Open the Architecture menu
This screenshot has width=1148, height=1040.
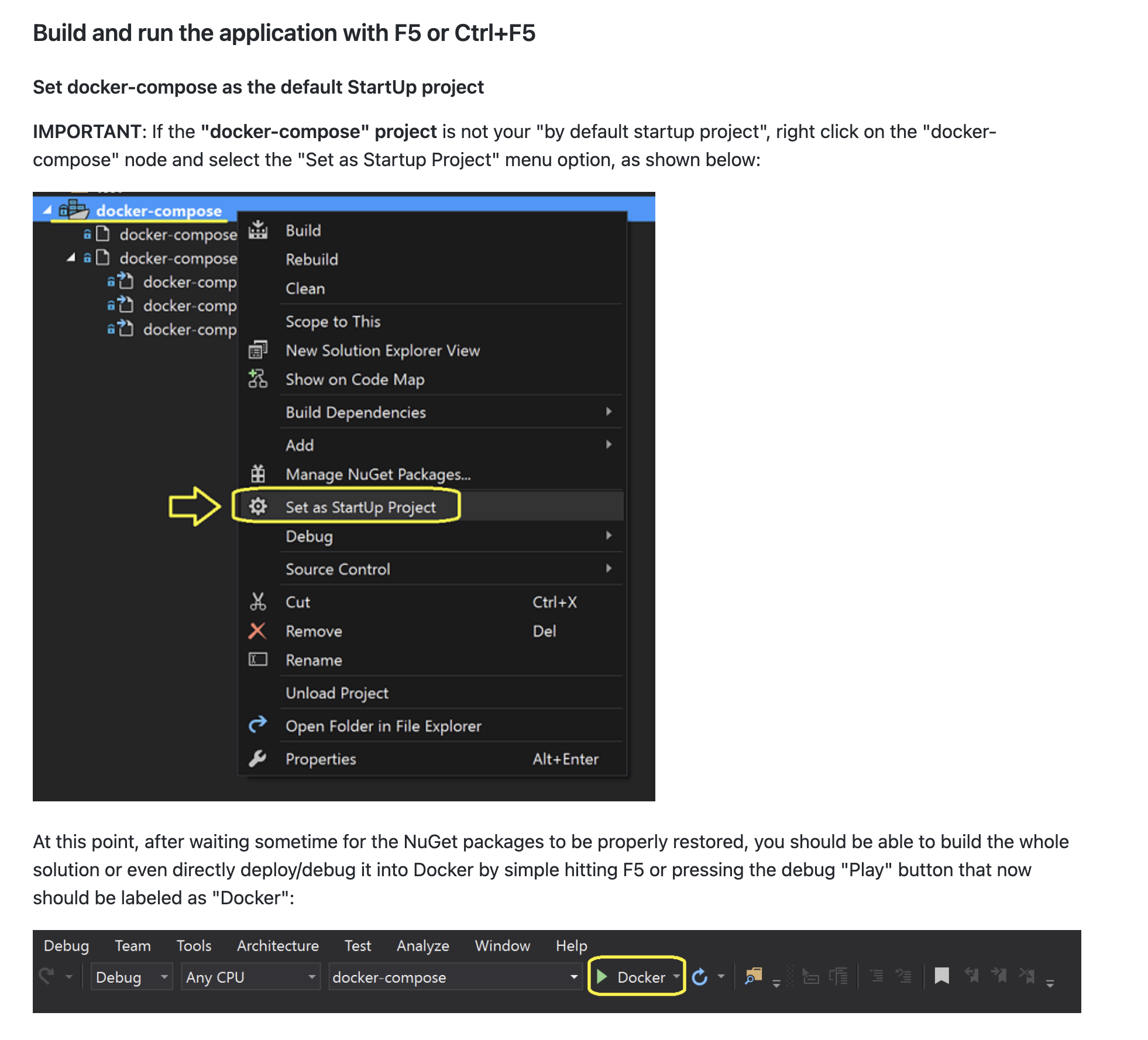(x=277, y=945)
